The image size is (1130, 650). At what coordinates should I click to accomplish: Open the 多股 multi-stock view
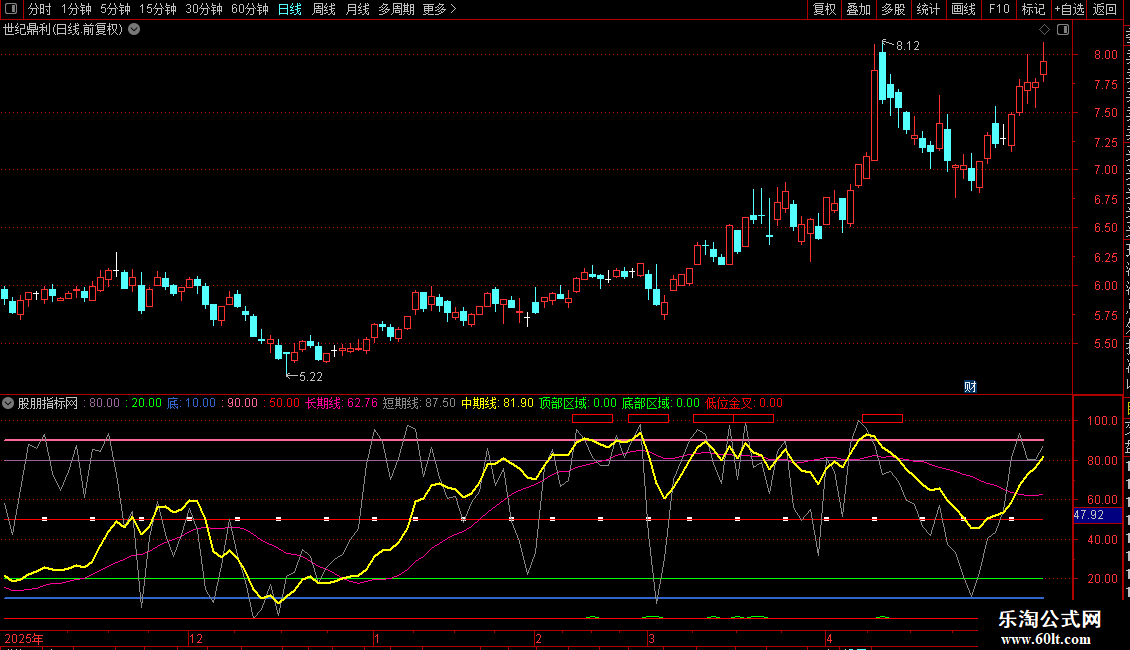coord(893,9)
